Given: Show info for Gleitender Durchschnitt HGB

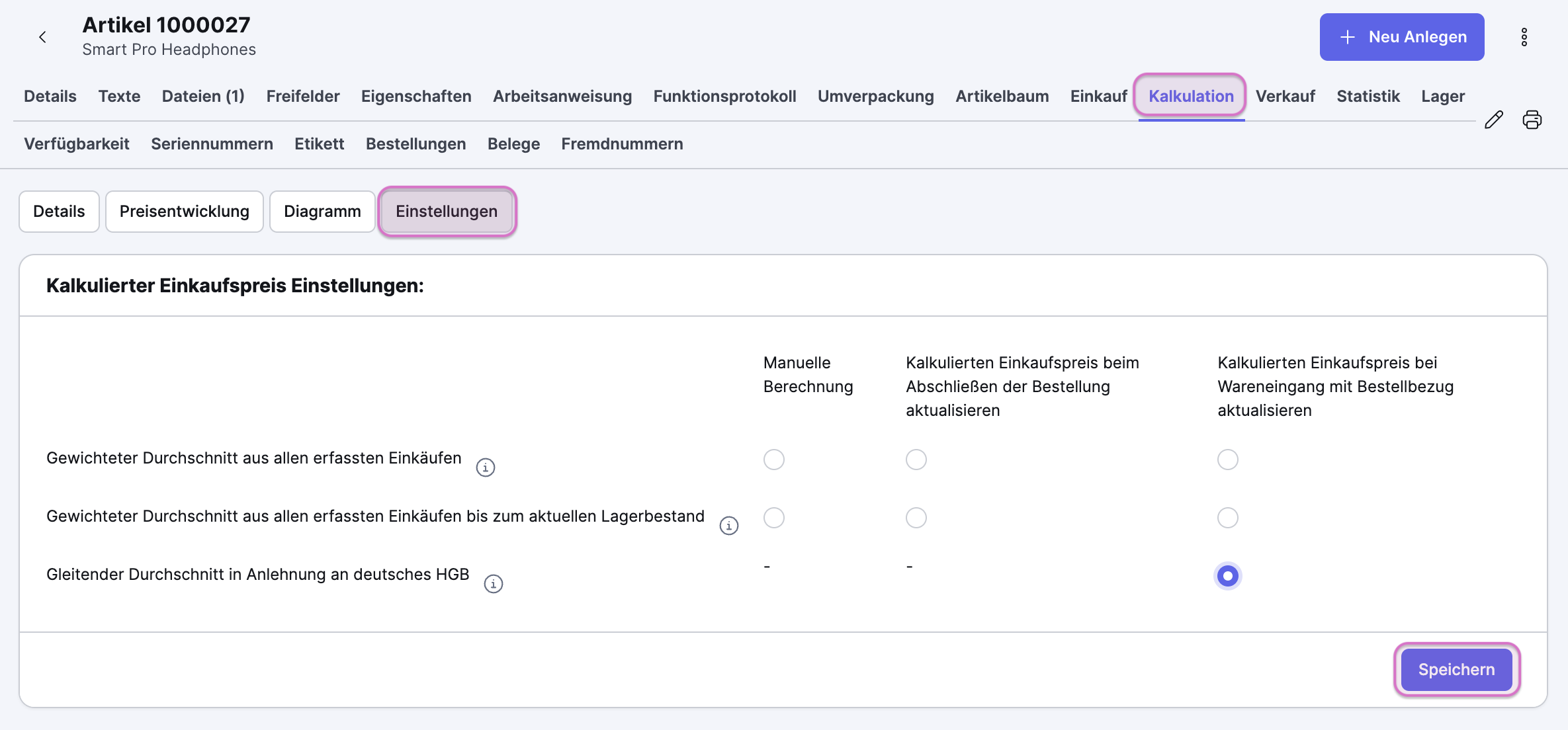Looking at the screenshot, I should (x=494, y=584).
